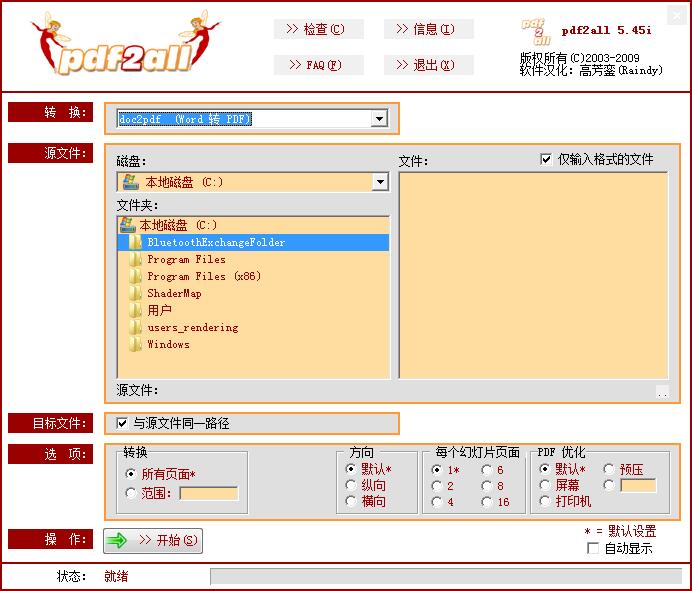This screenshot has width=692, height=591.
Task: Click the small pdf2all version icon
Action: [x=537, y=32]
